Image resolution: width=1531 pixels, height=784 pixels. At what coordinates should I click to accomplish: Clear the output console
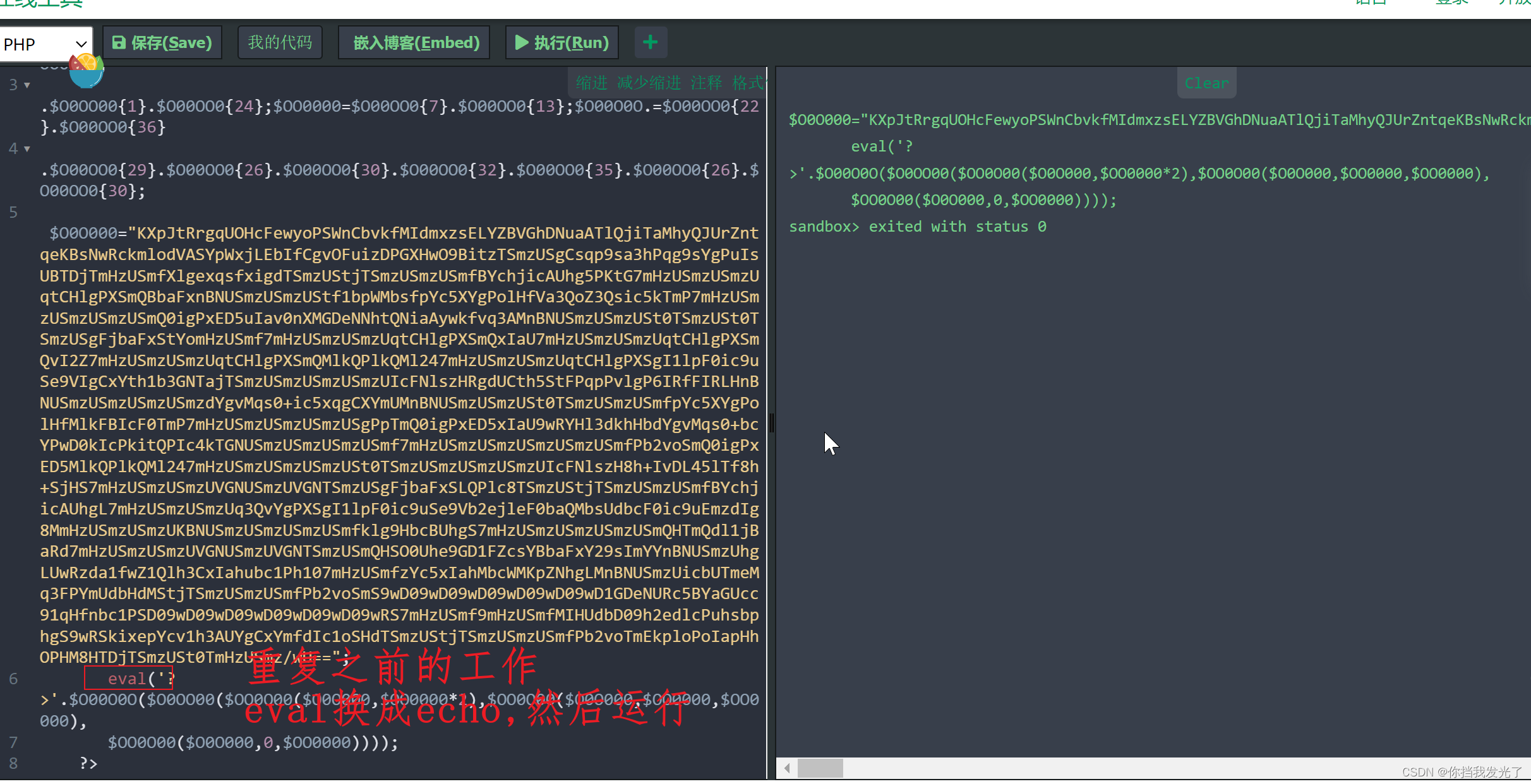(x=1206, y=83)
